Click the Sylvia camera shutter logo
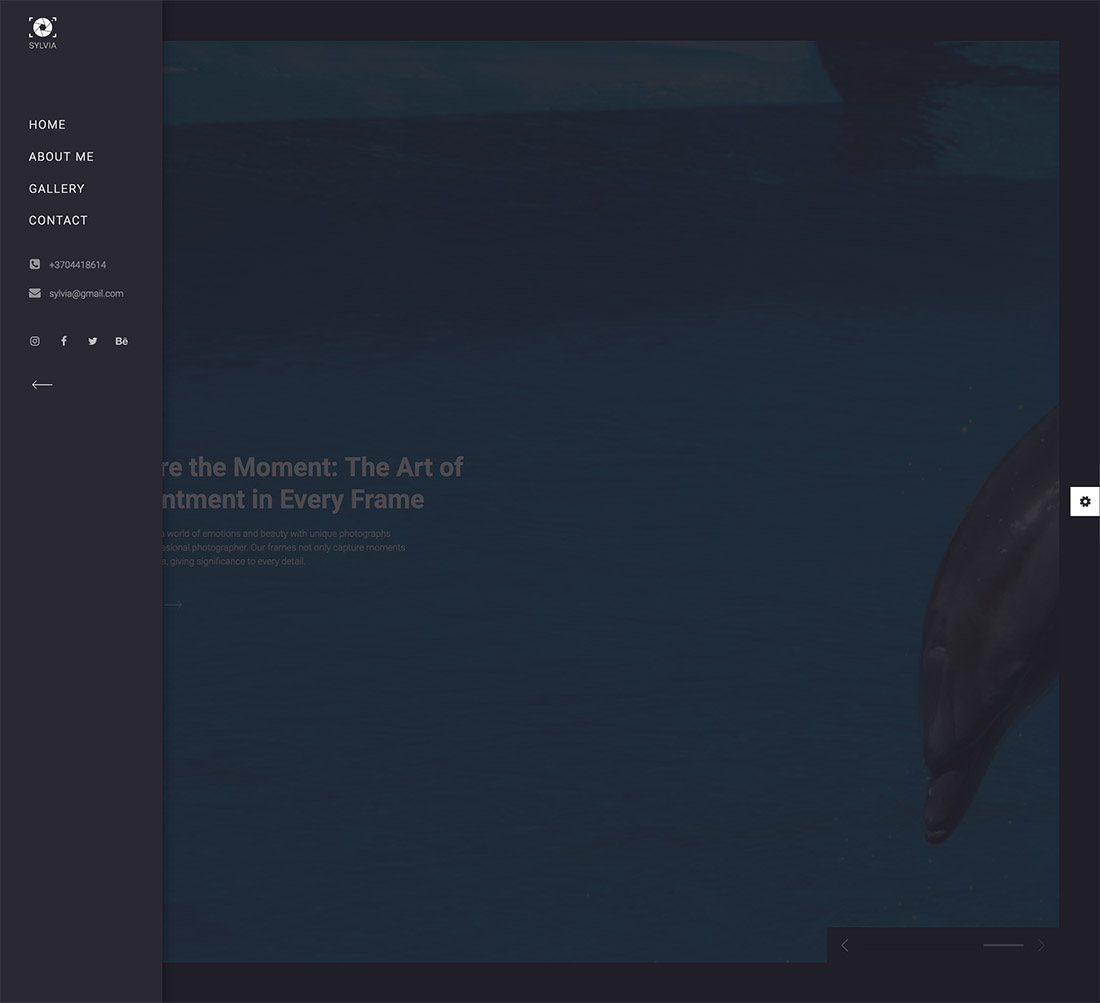Screen dimensions: 1100x1003 pyautogui.click(x=43, y=33)
